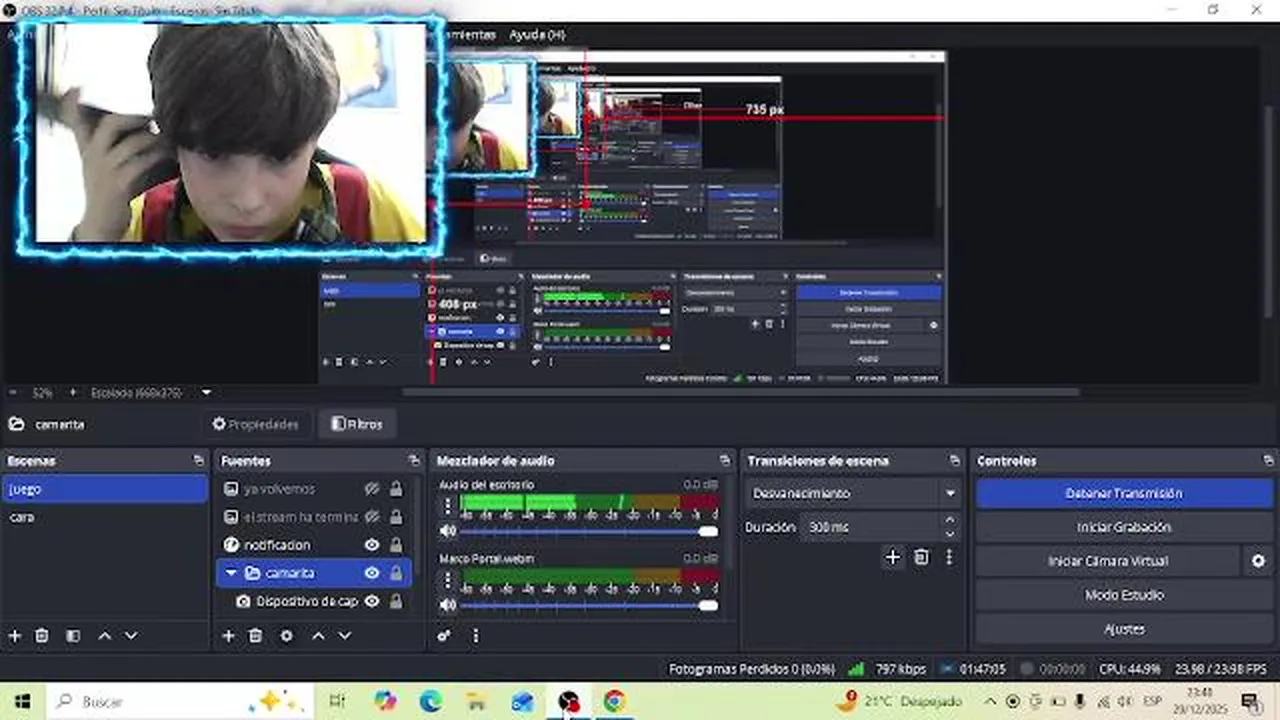Show hidden system tray icons chevron
Image resolution: width=1280 pixels, height=720 pixels.
(990, 701)
